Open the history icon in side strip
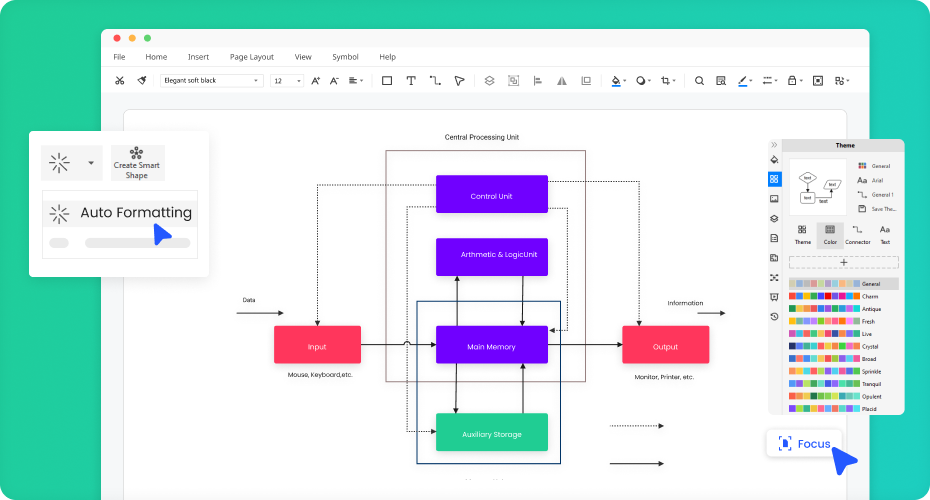Screen dimensions: 930x500 [x=774, y=316]
